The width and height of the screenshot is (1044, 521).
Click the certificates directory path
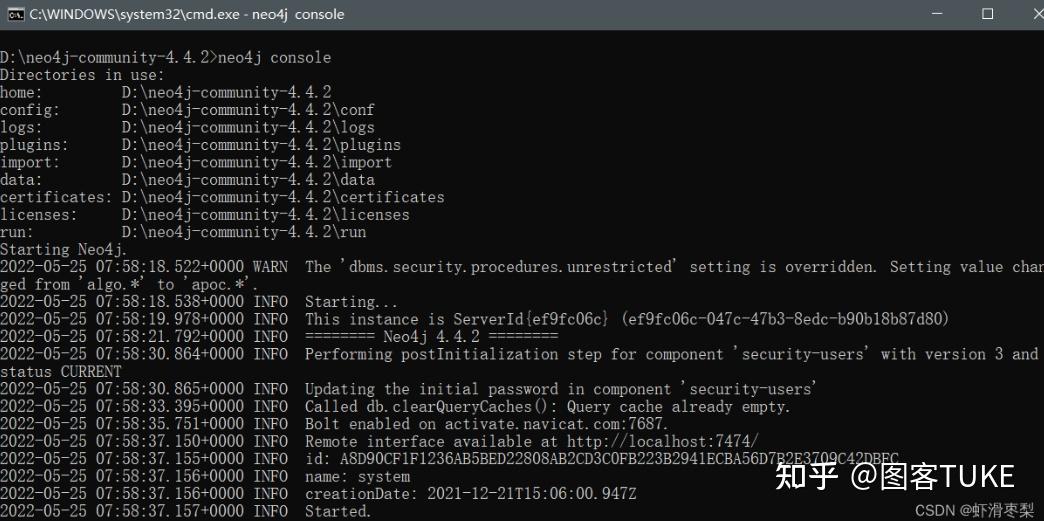283,197
